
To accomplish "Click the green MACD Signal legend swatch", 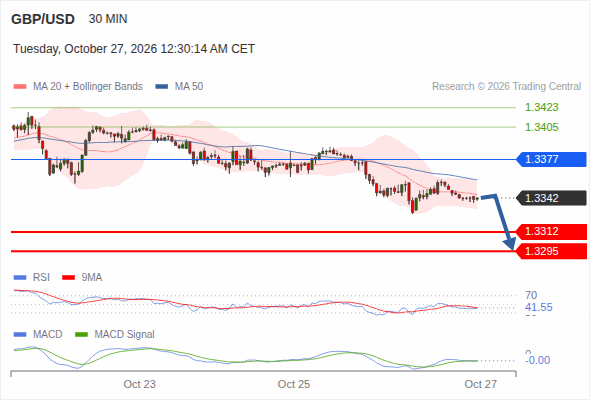I will 81,334.
